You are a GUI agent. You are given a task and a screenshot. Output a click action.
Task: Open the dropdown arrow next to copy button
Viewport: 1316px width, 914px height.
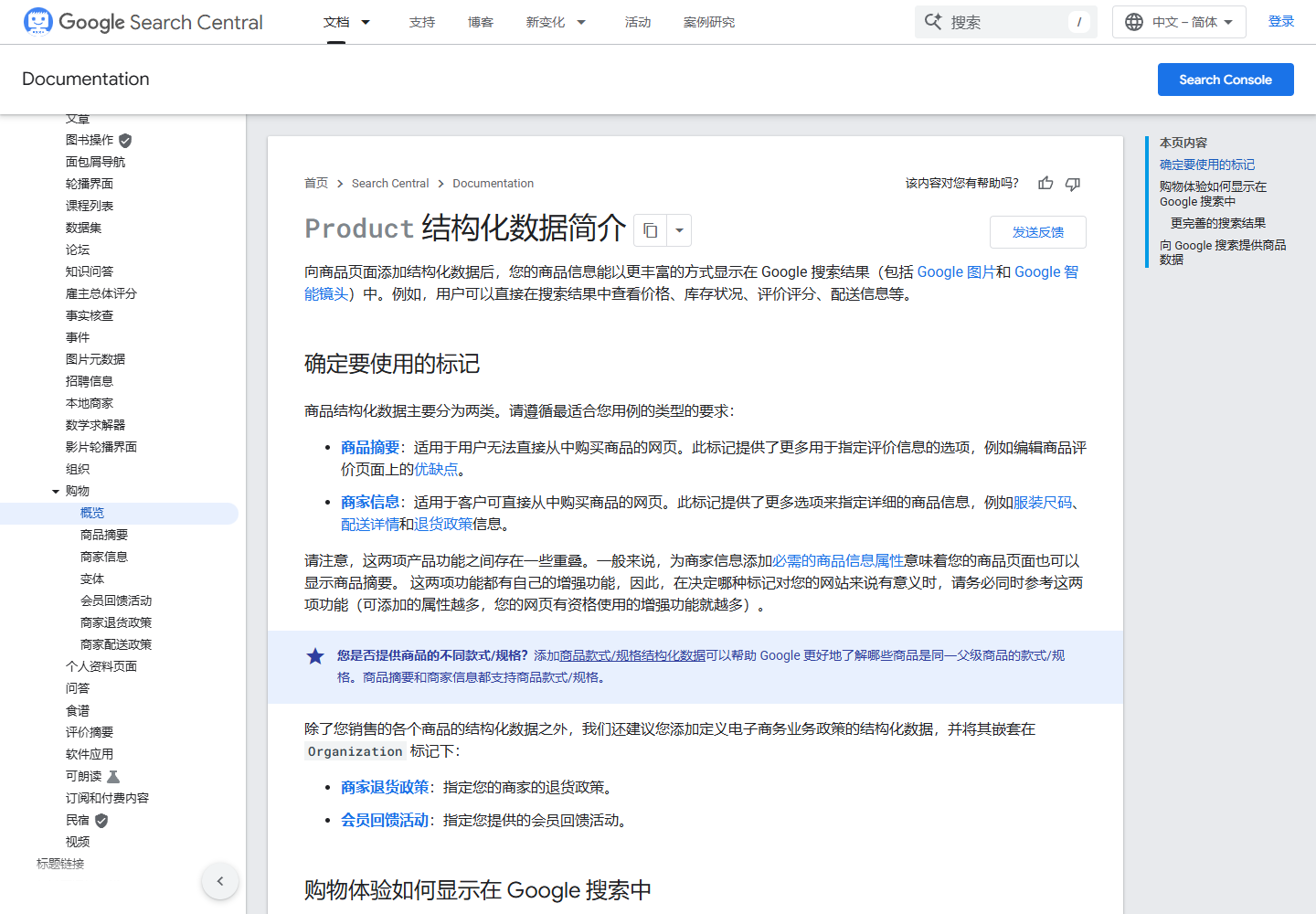679,230
